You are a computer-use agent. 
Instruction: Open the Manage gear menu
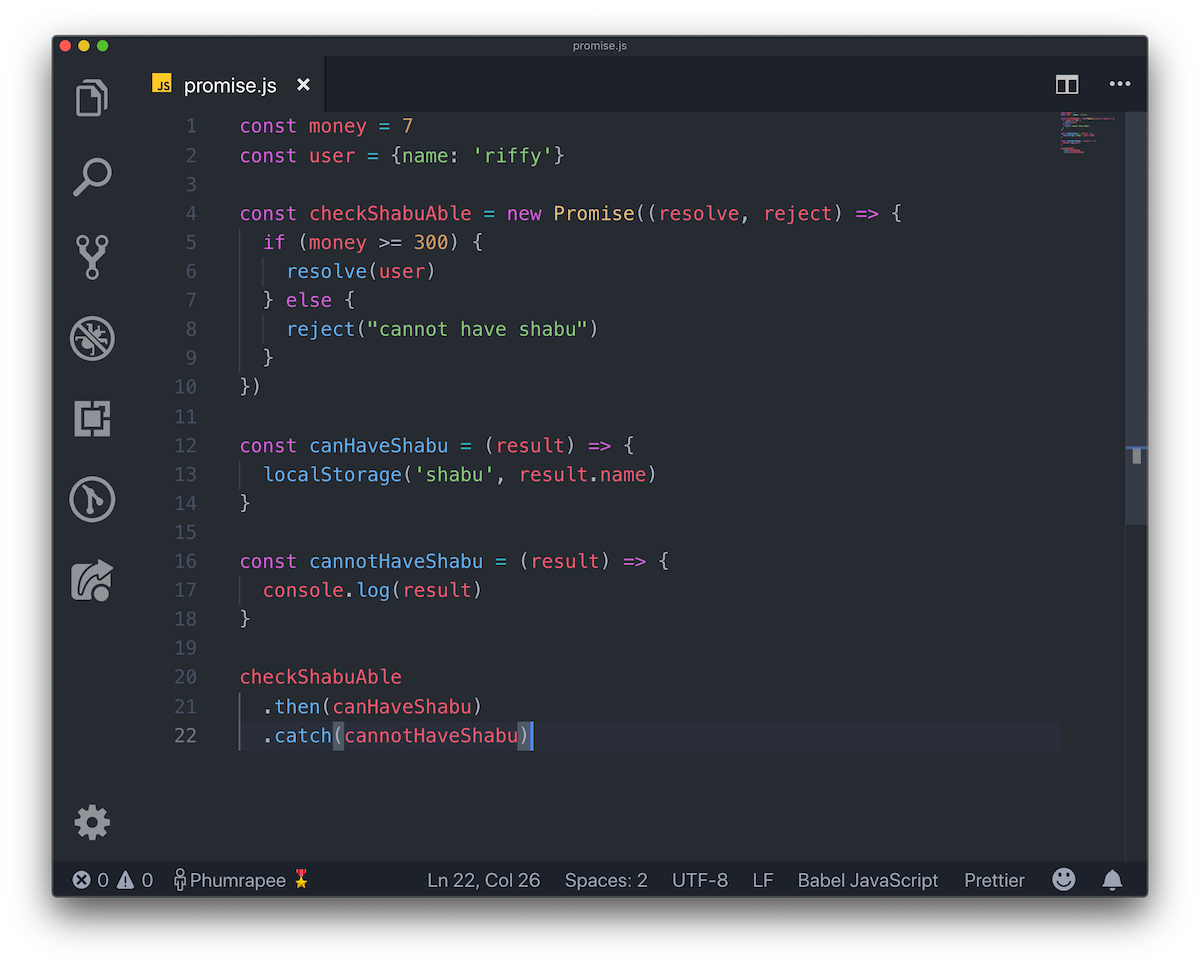pos(92,823)
